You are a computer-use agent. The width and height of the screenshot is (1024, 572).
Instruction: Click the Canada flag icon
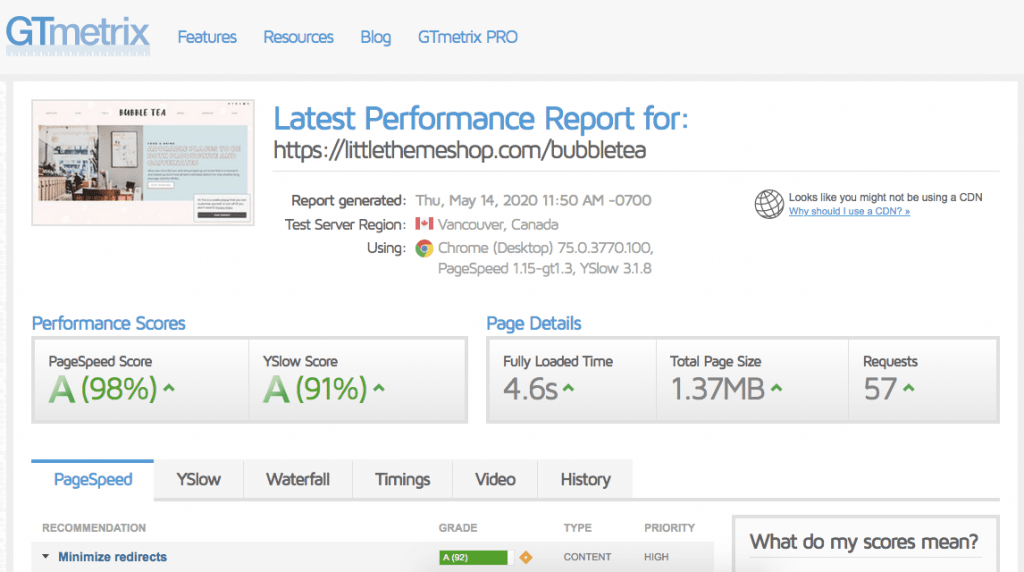pos(424,224)
